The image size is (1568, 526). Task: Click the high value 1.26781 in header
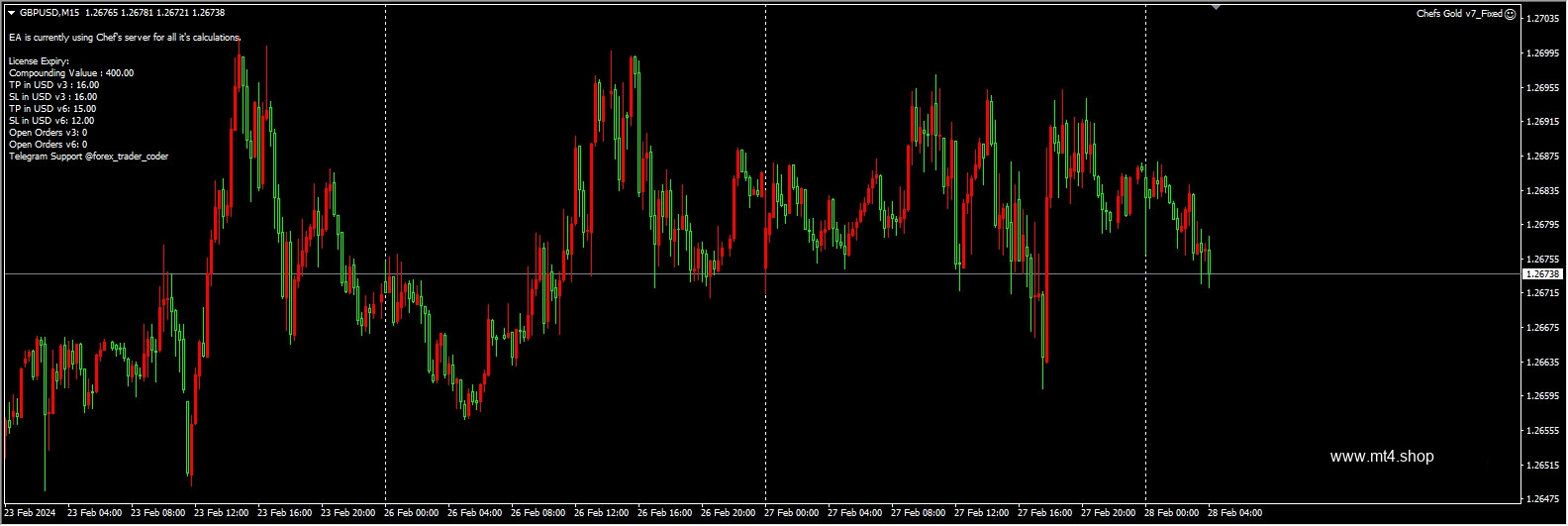138,13
